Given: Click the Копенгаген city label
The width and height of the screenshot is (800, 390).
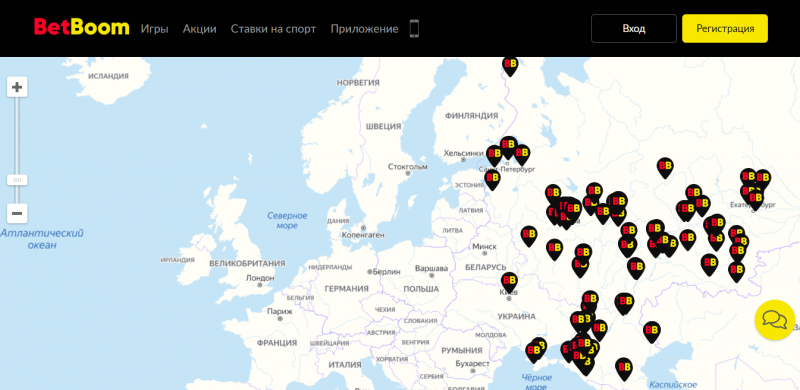Looking at the screenshot, I should click(x=363, y=235).
